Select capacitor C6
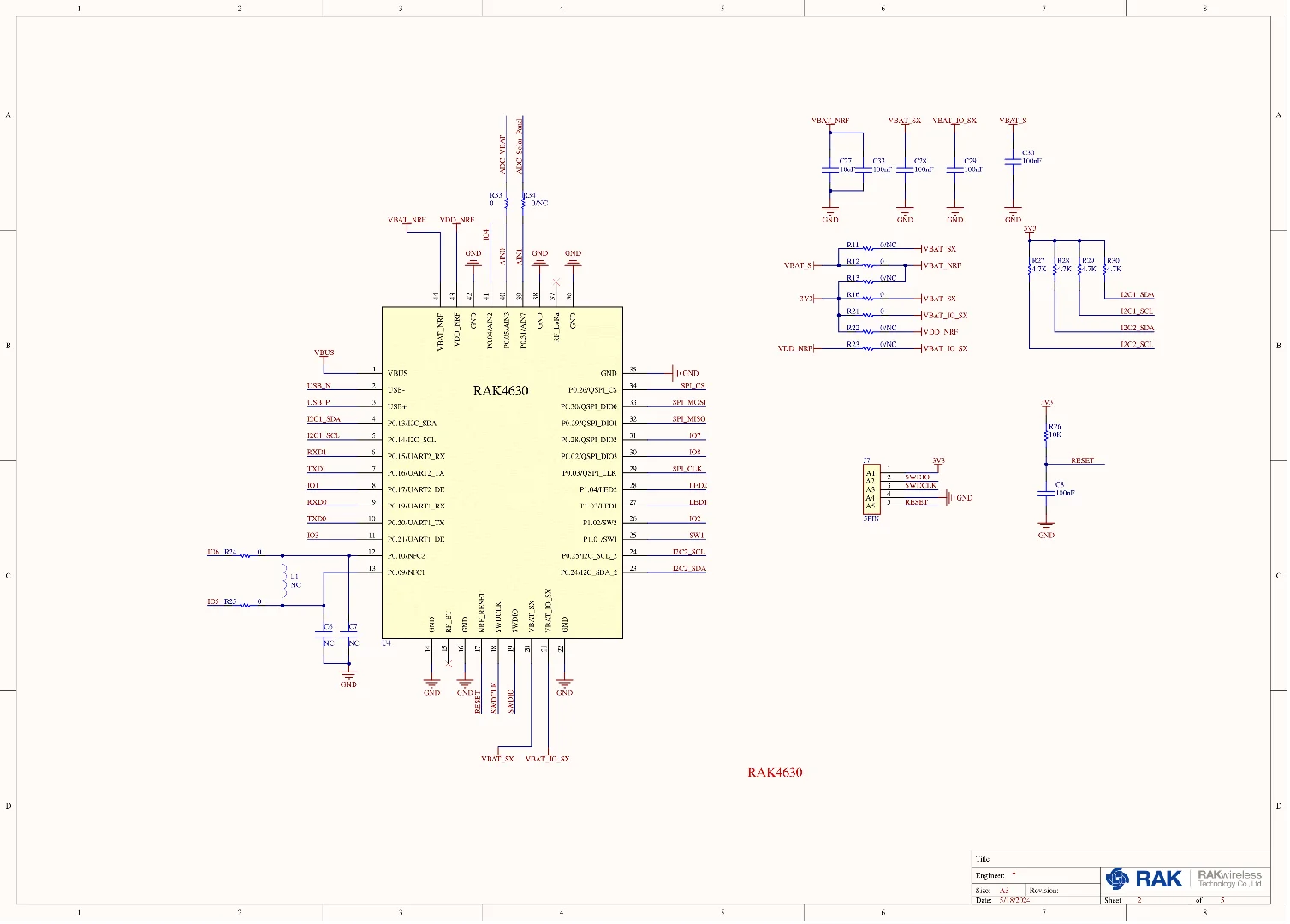1290x924 pixels. (324, 634)
